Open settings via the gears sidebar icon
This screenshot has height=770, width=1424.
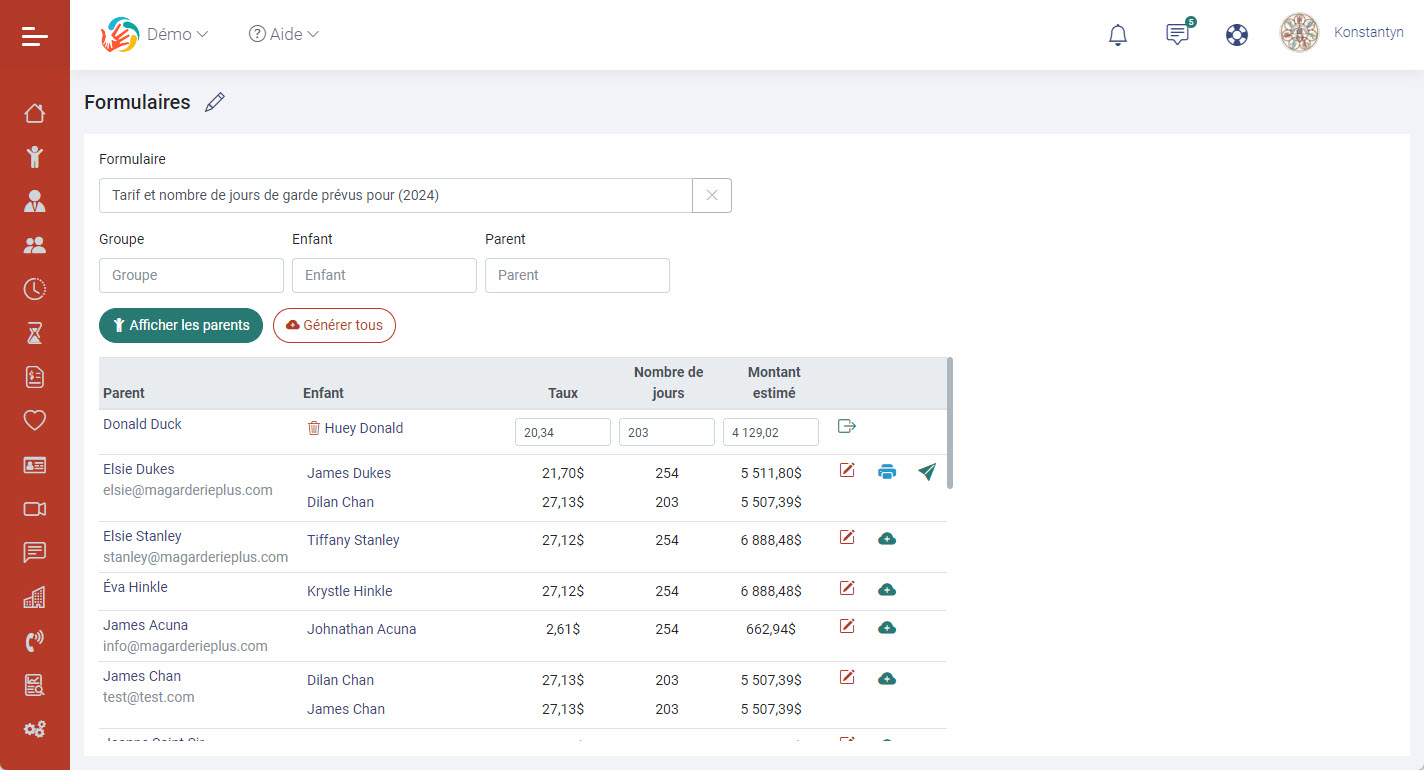click(x=34, y=729)
